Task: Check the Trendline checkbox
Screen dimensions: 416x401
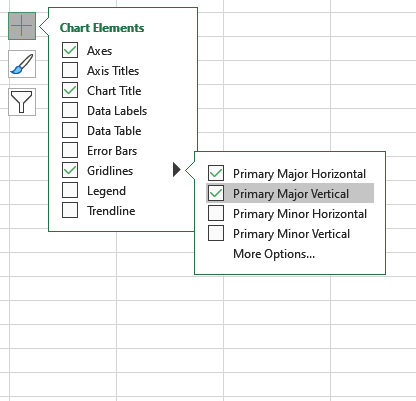Action: [70, 210]
